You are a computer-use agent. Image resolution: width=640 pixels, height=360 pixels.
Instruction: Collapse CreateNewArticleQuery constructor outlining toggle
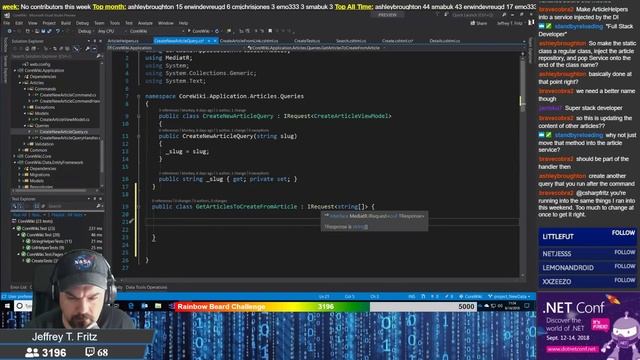139,136
